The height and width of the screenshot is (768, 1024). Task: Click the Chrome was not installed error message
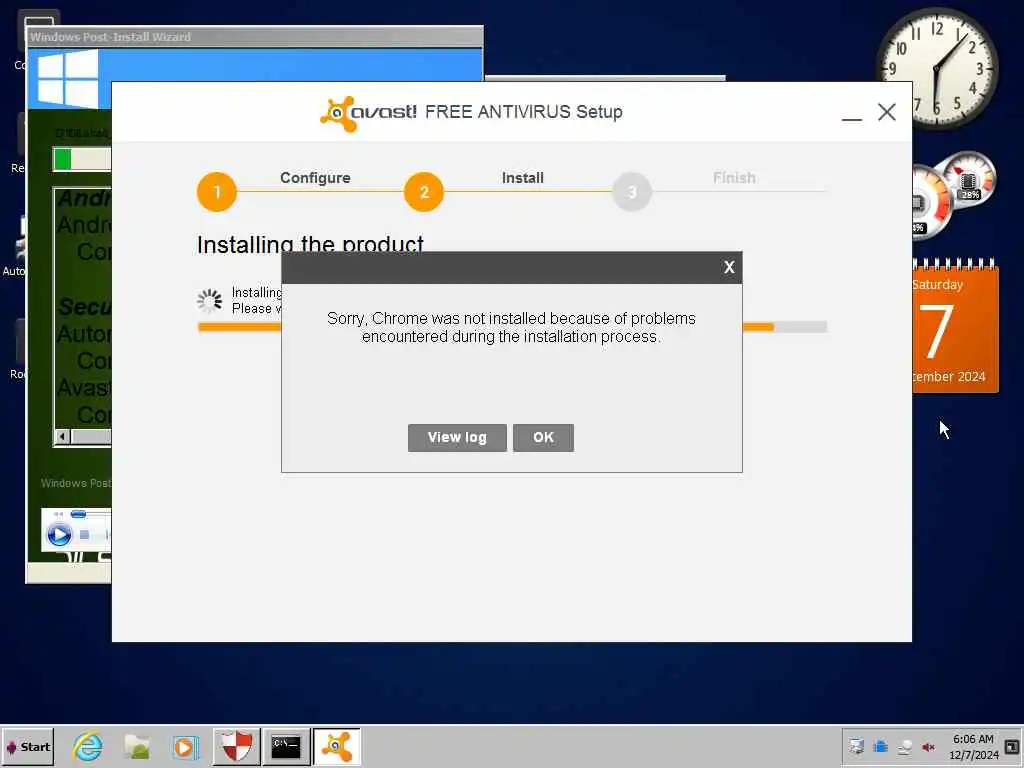click(511, 327)
